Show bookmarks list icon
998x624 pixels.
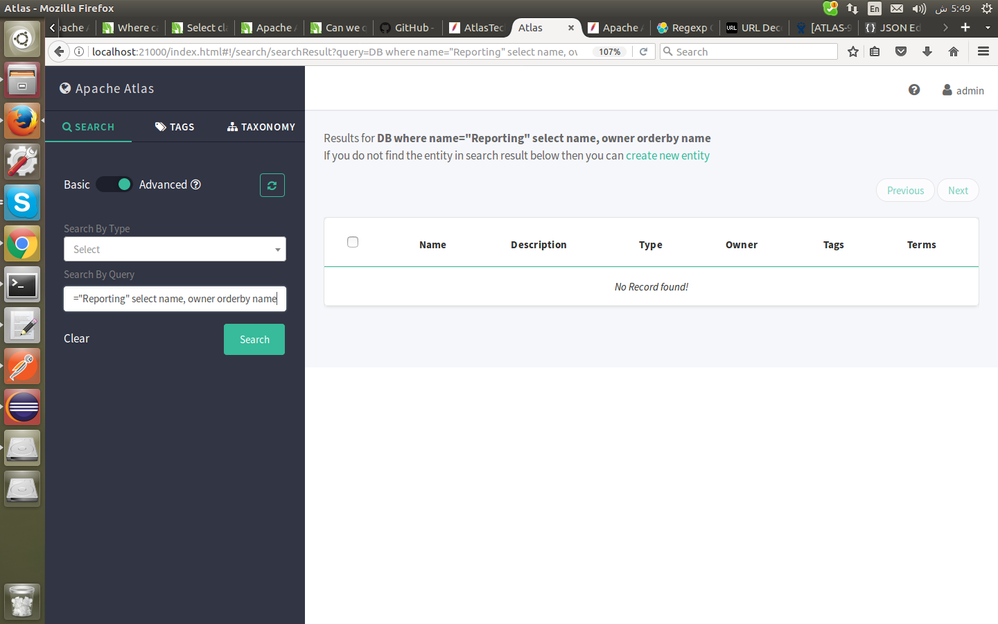tap(875, 52)
